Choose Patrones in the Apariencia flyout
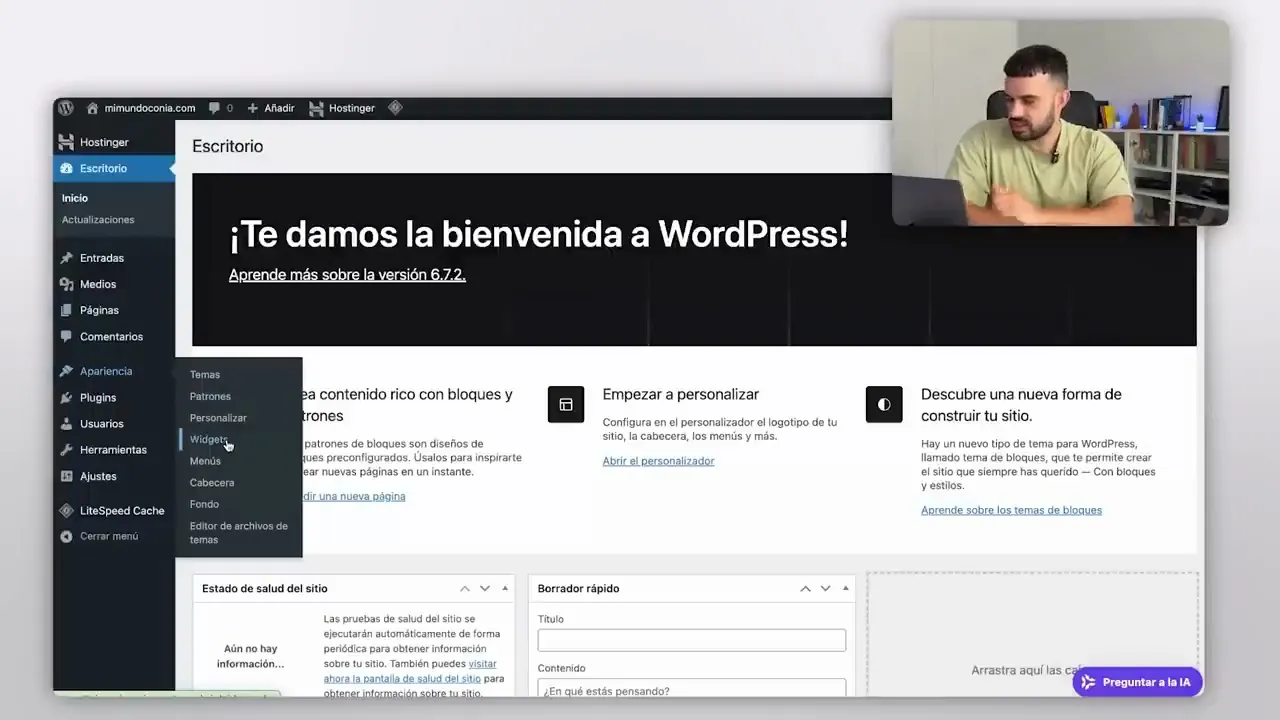 point(210,396)
